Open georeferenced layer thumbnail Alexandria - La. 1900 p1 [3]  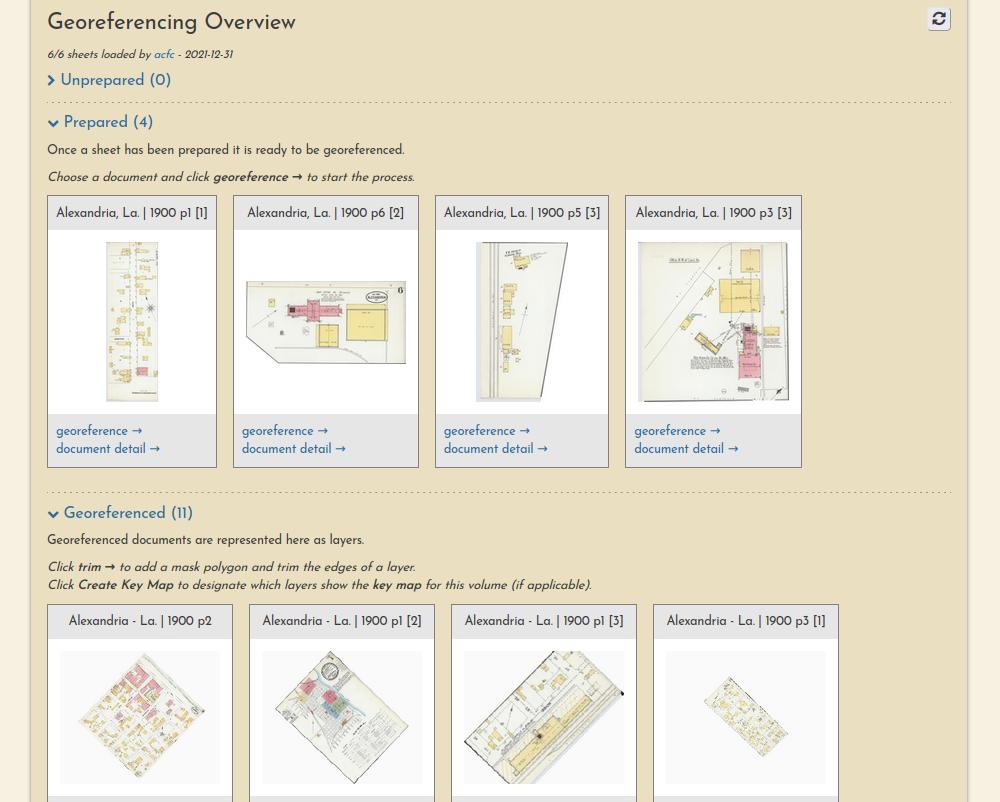(544, 716)
